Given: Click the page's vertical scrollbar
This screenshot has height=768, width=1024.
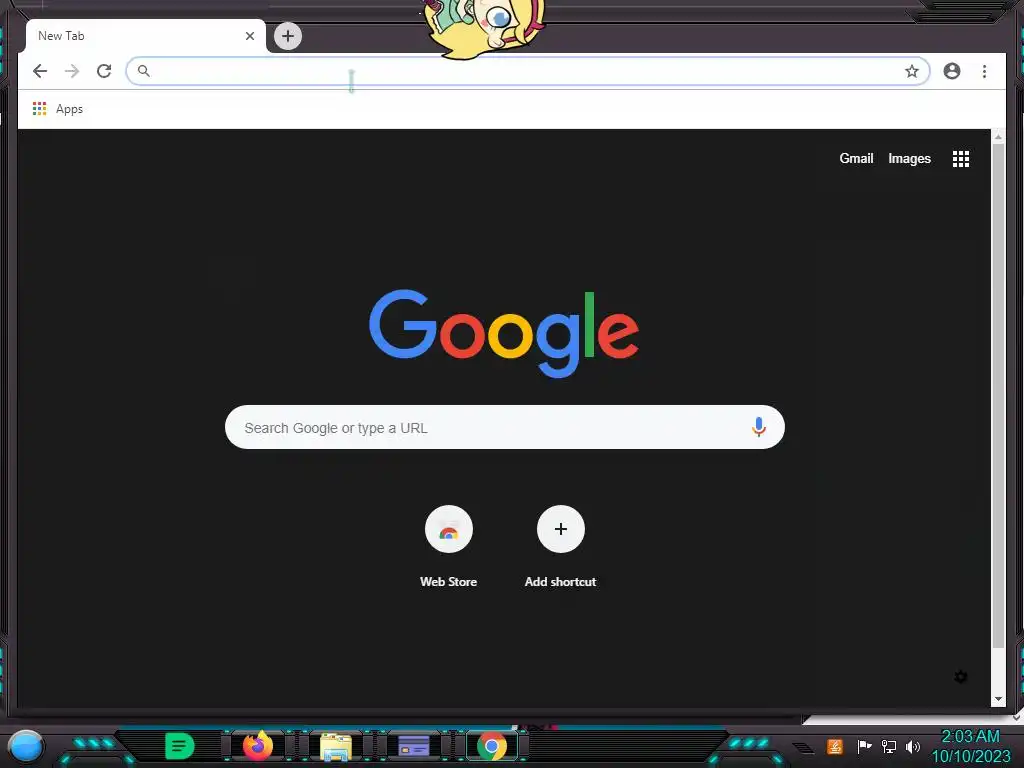Looking at the screenshot, I should coord(998,396).
